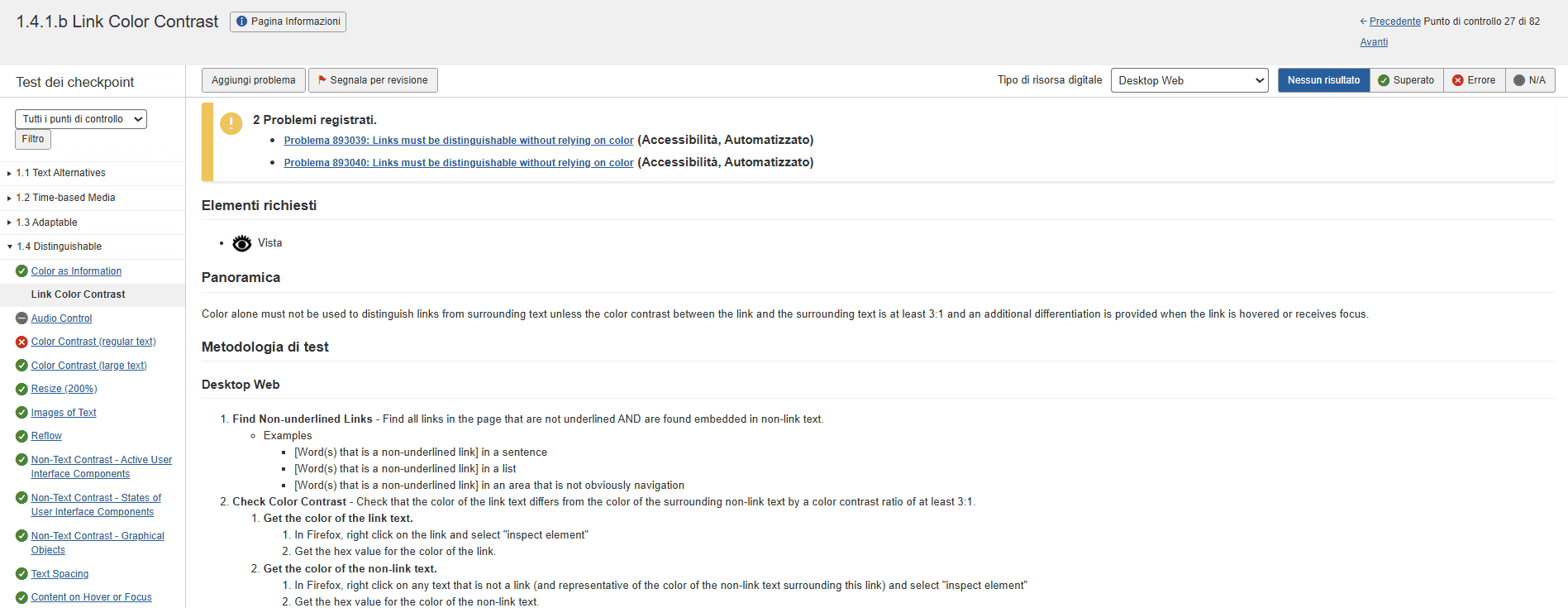Open the Tipo di risorsa digitale dropdown
Image resolution: width=1568 pixels, height=608 pixels.
click(1189, 80)
